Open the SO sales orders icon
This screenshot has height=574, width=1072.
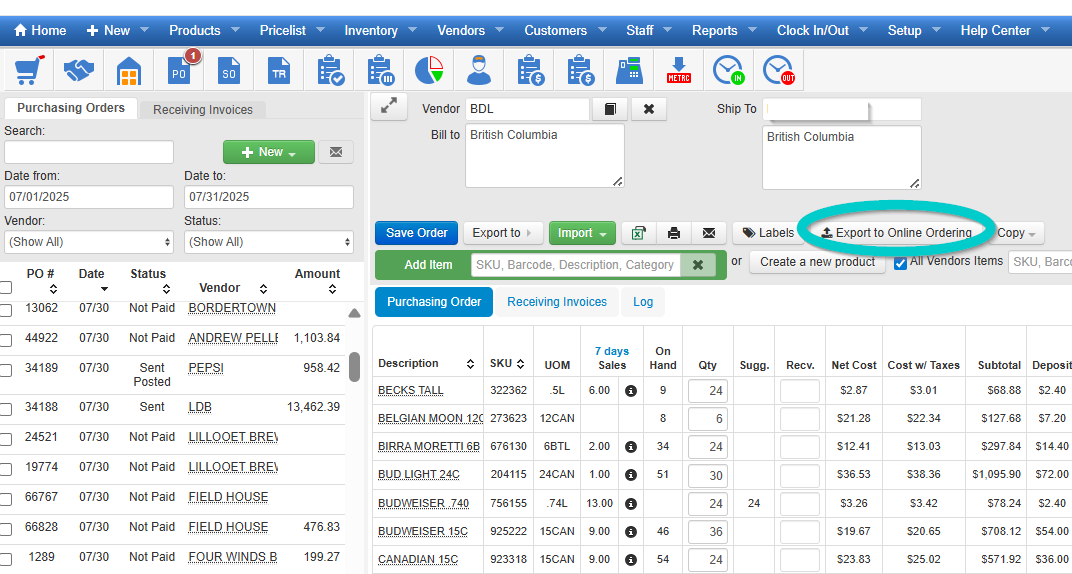pos(229,70)
